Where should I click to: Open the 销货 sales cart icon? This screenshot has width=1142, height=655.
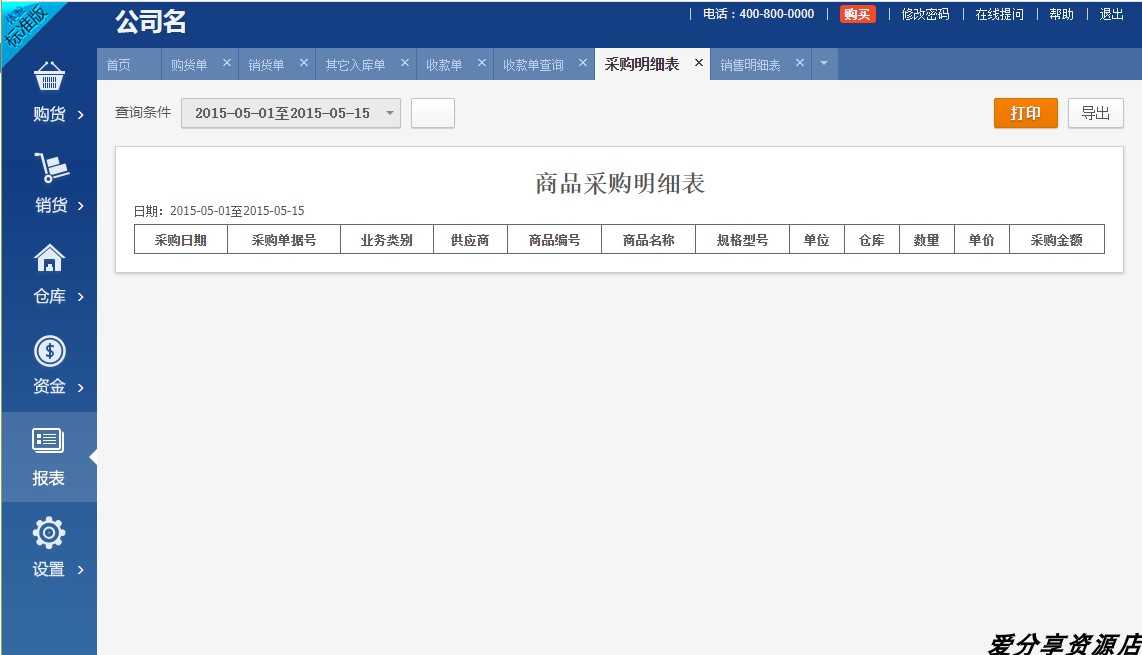pyautogui.click(x=51, y=167)
